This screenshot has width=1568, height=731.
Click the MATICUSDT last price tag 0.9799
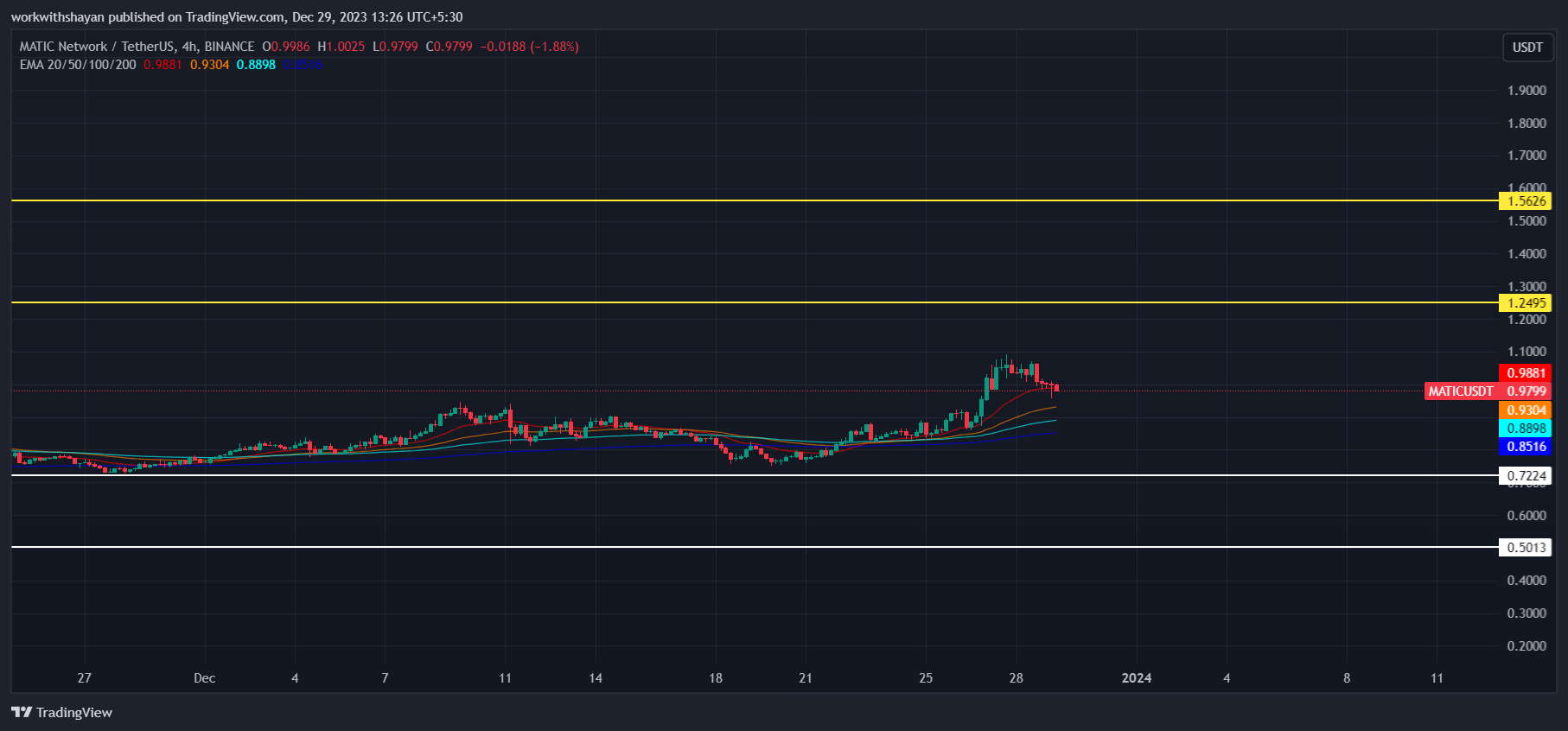pos(1488,391)
